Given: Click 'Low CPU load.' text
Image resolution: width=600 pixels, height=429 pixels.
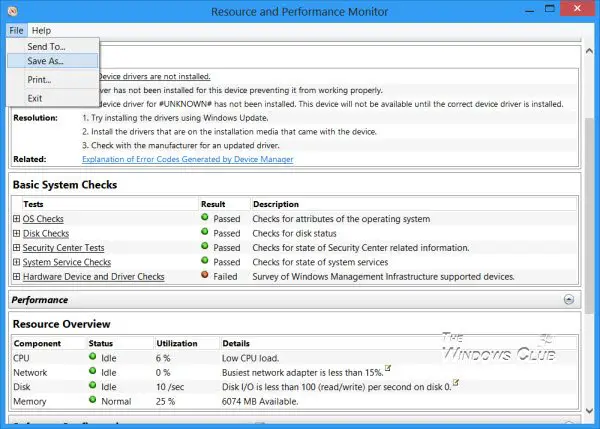Looking at the screenshot, I should tap(250, 358).
